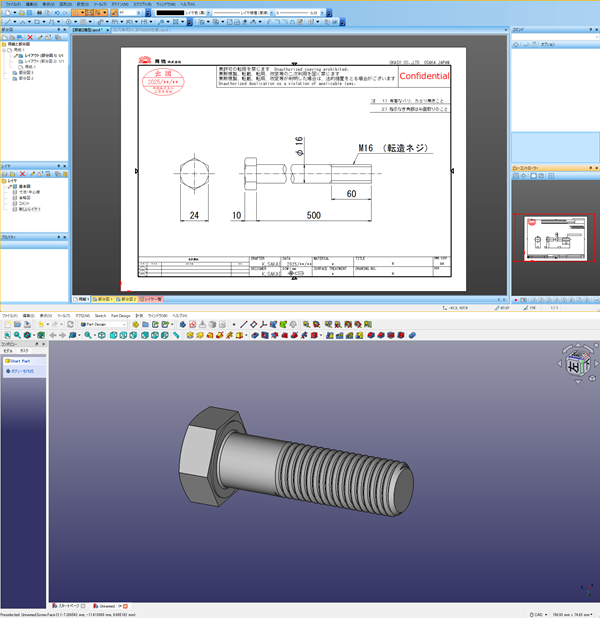Click the measure ruler icon in FreeCAD toolbar
Viewport: 600px width, 618px height.
coord(176,335)
